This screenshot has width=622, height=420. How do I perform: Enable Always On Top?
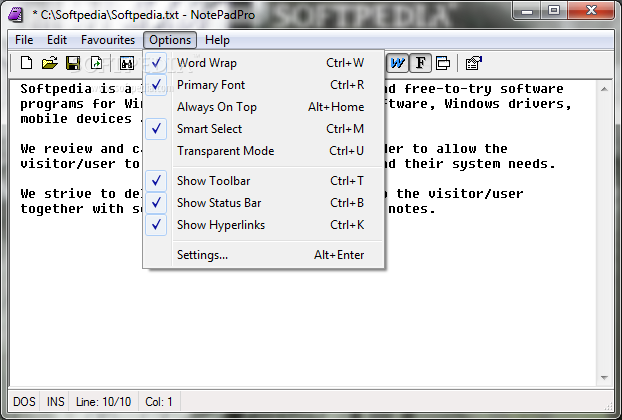pos(264,107)
